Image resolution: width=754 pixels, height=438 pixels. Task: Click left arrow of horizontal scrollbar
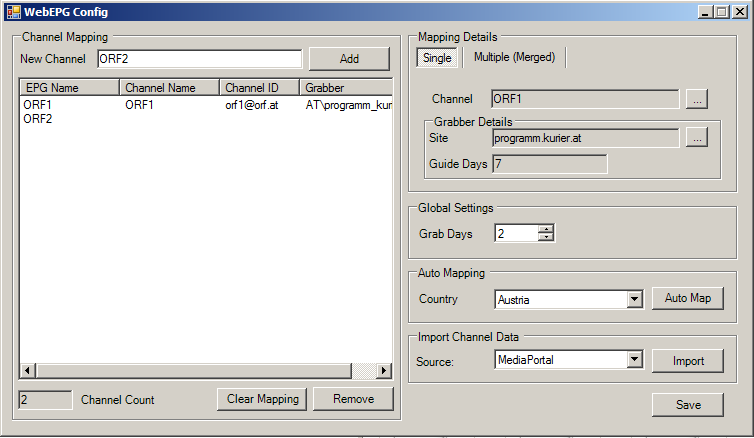27,370
